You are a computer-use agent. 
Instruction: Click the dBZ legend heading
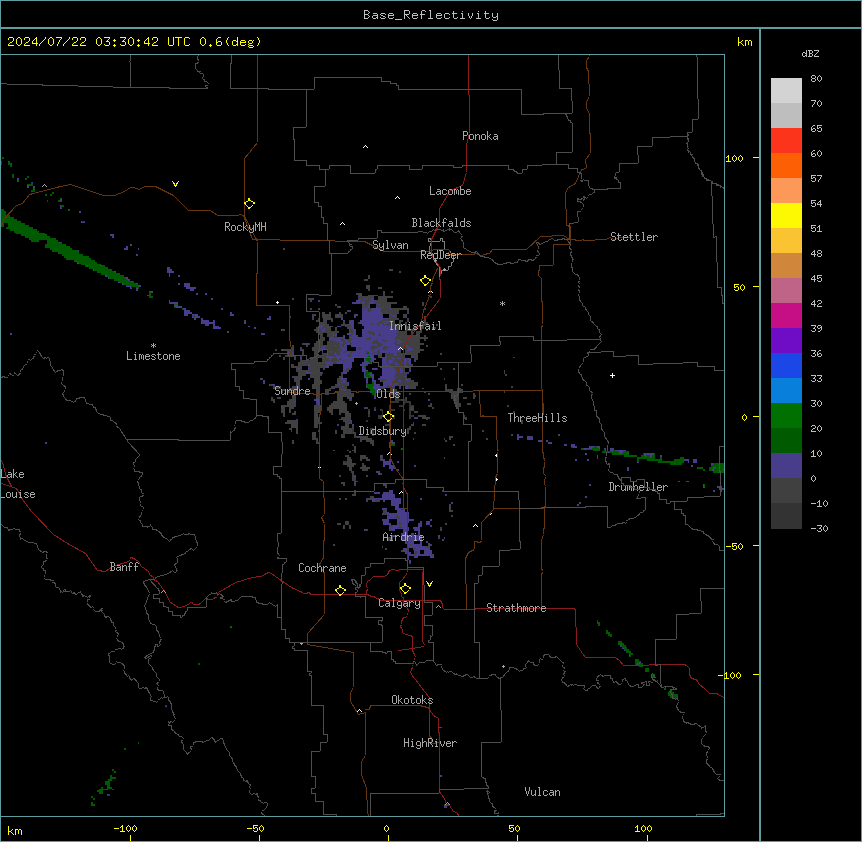tap(810, 53)
